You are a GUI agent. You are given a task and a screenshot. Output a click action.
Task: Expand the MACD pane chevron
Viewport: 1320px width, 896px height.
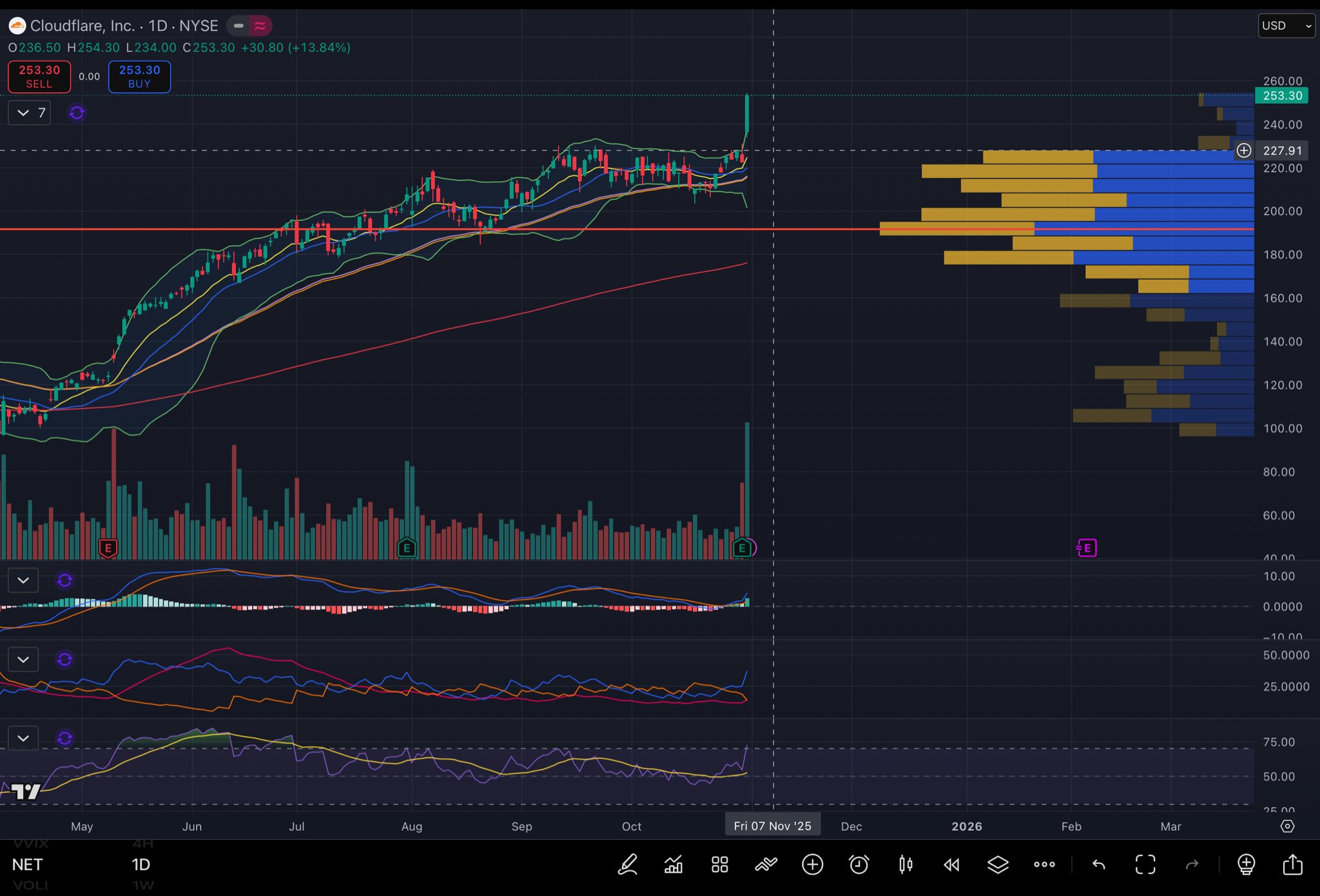[23, 580]
